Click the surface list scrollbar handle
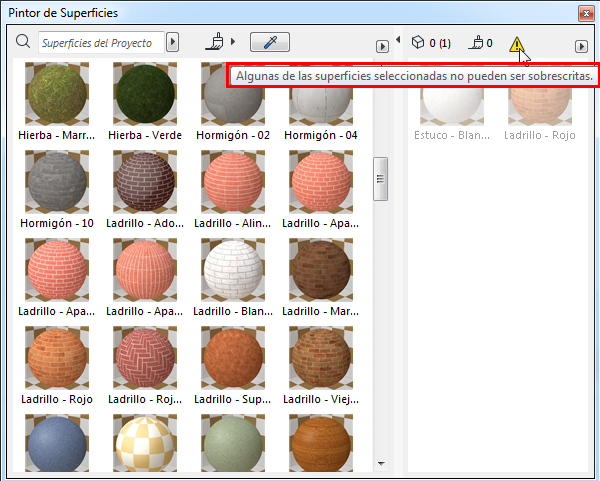 coord(380,178)
